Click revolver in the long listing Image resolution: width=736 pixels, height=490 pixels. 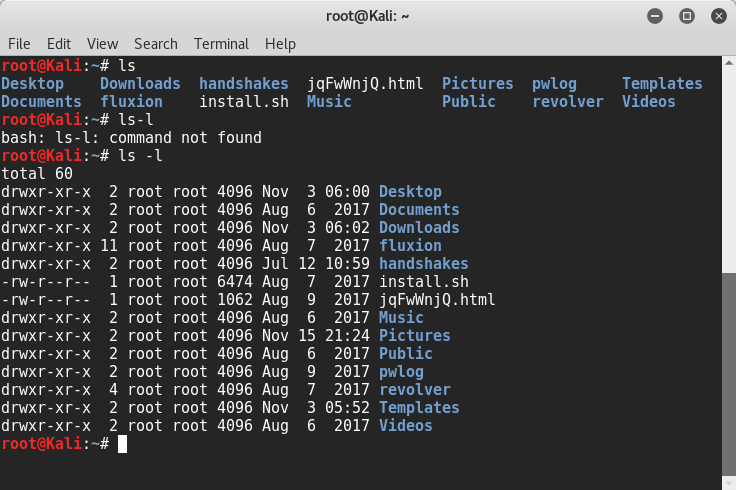pos(414,390)
